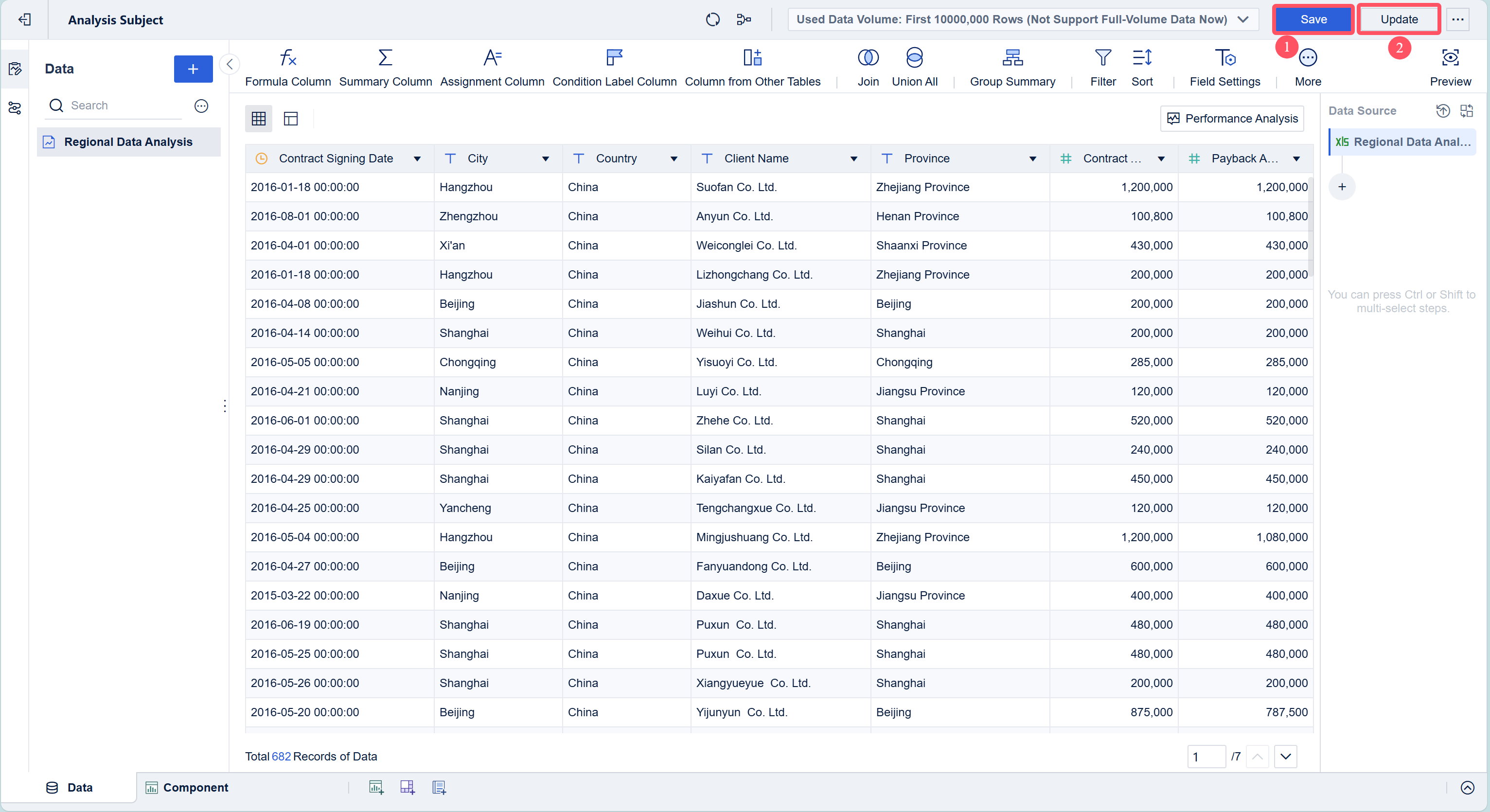1490x812 pixels.
Task: Open the top-right ellipsis menu
Action: [x=1457, y=19]
